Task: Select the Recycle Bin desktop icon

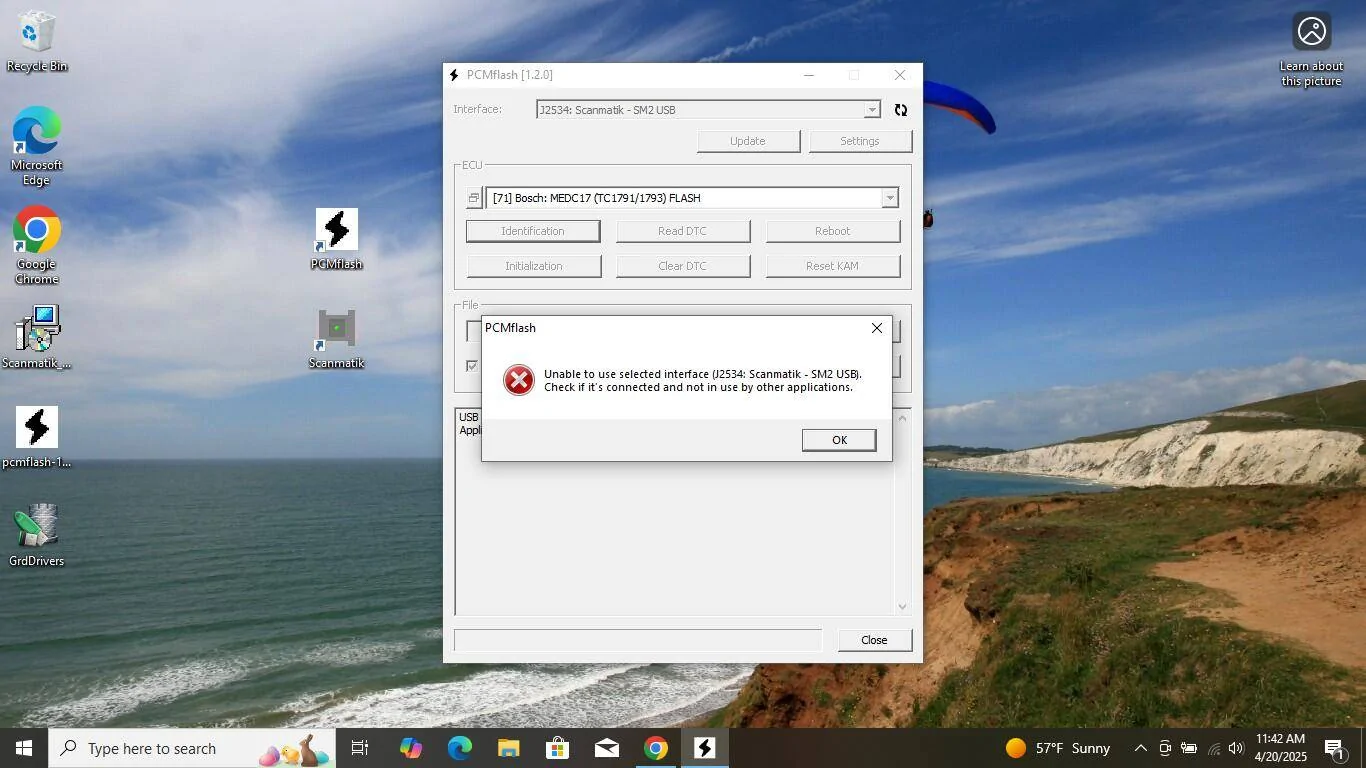Action: click(x=37, y=42)
